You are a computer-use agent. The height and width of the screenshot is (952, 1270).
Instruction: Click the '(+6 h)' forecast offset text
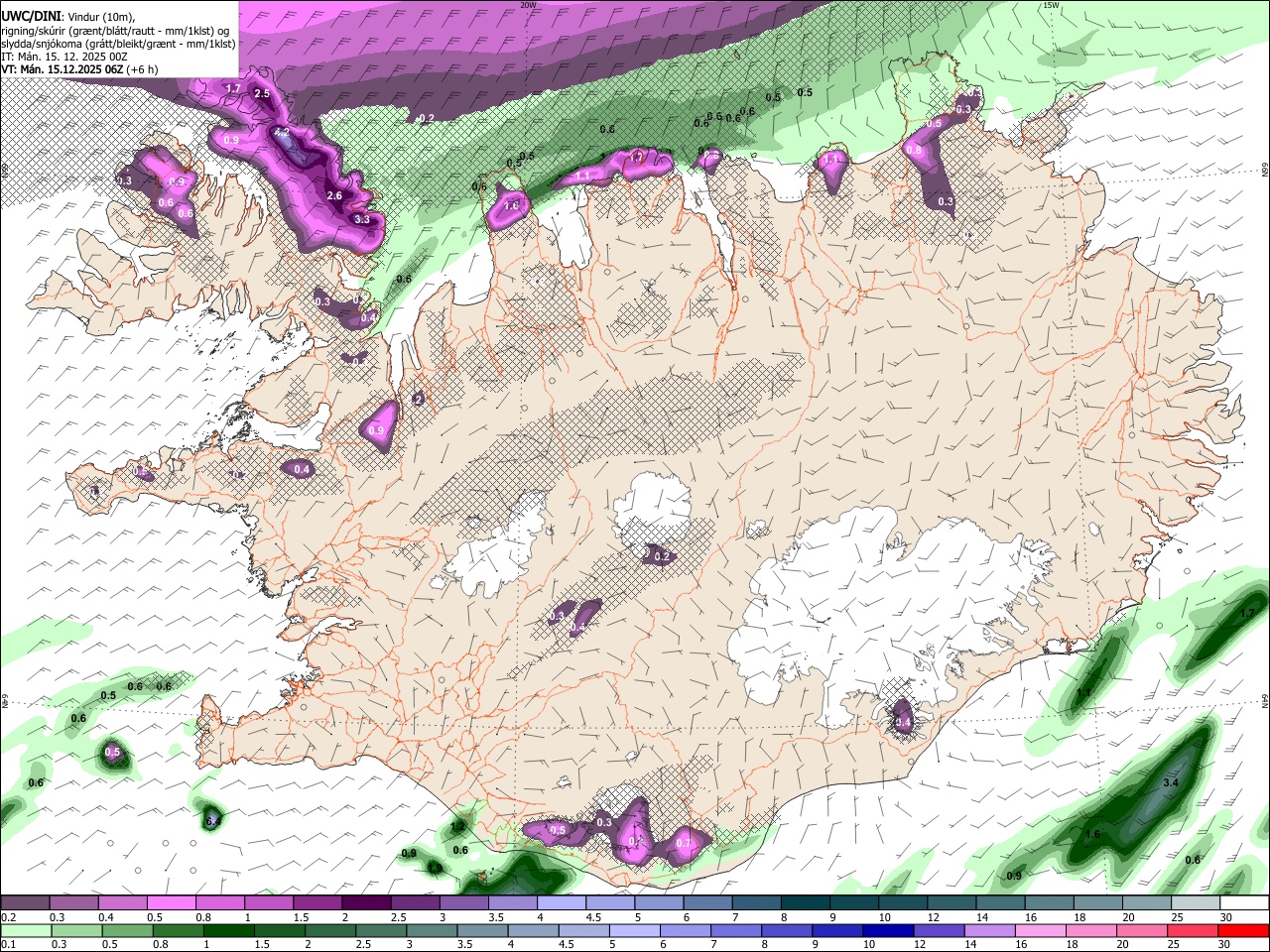(x=142, y=69)
